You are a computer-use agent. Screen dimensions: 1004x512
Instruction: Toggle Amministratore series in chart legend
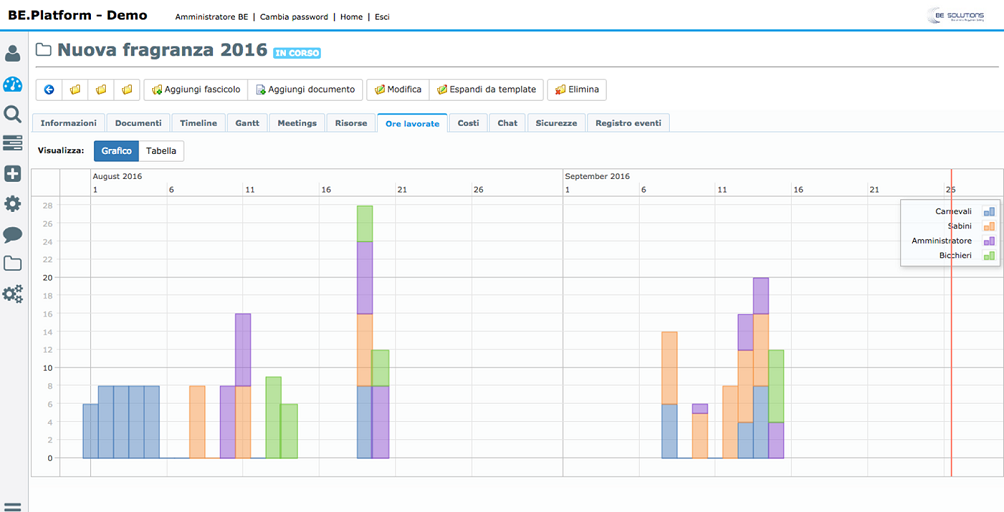[x=953, y=241]
